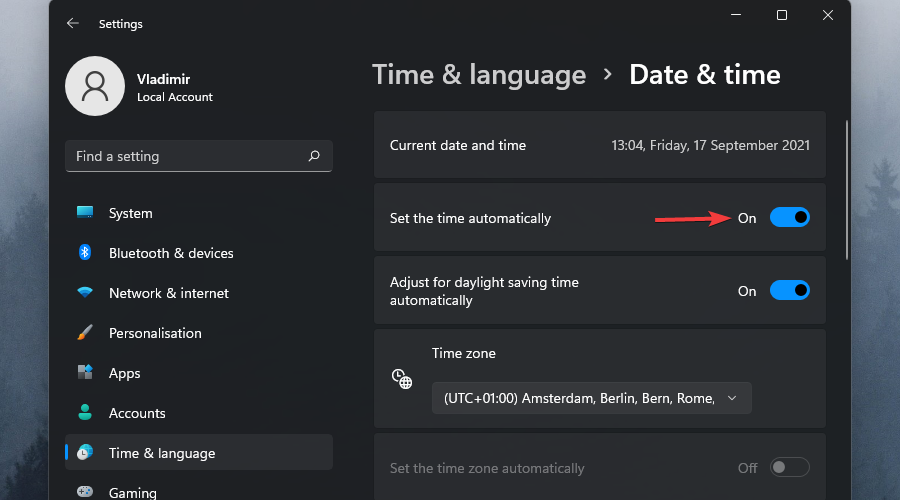Open the Time zone dropdown
Viewport: 900px width, 500px height.
click(591, 398)
